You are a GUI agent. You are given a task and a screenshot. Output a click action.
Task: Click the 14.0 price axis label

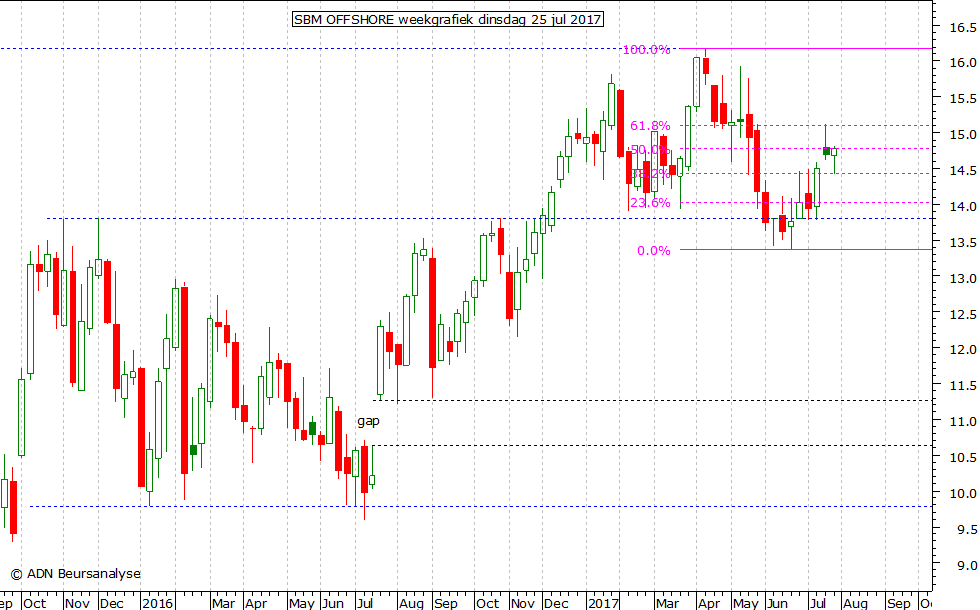pos(962,206)
